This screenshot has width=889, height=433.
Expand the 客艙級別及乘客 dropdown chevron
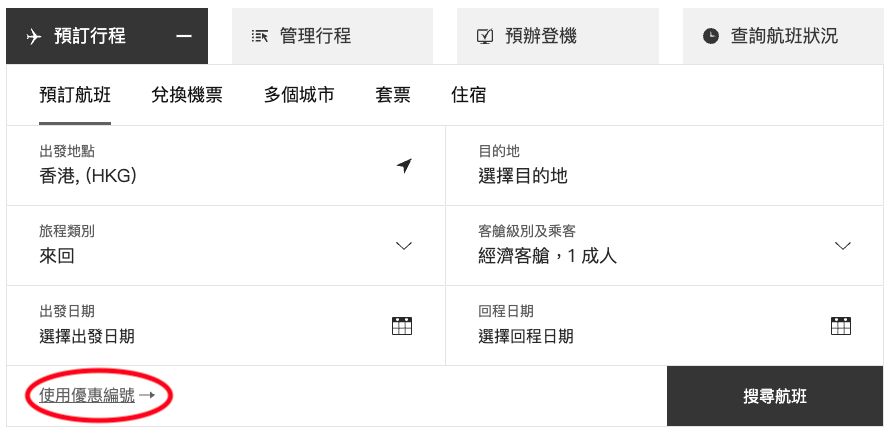point(842,246)
